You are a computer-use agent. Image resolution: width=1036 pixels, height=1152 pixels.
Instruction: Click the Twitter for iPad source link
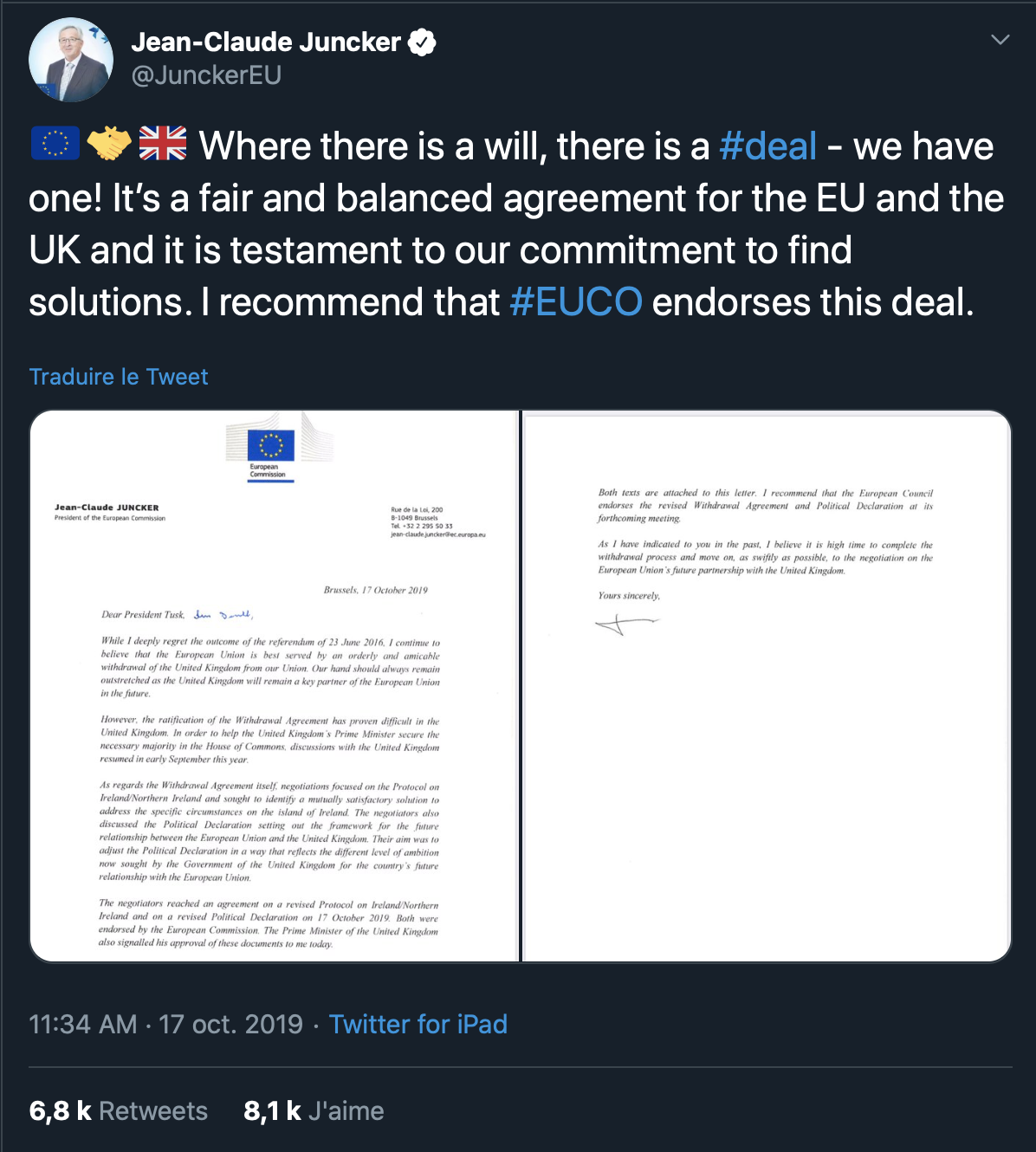click(x=418, y=1024)
